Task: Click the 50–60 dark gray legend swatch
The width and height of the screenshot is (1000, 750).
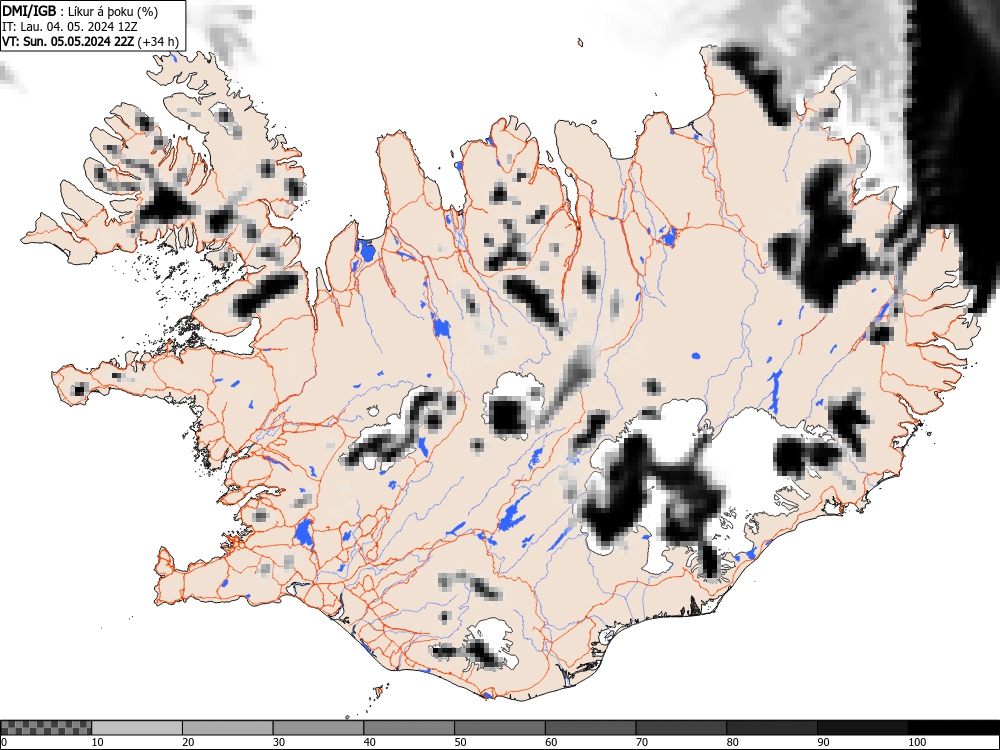Action: coord(499,728)
